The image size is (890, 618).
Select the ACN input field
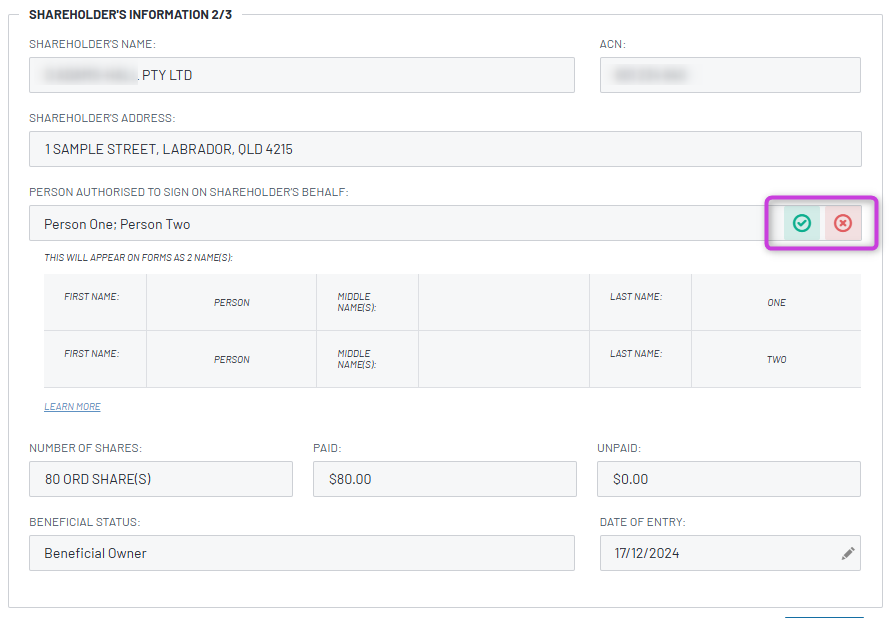click(729, 75)
